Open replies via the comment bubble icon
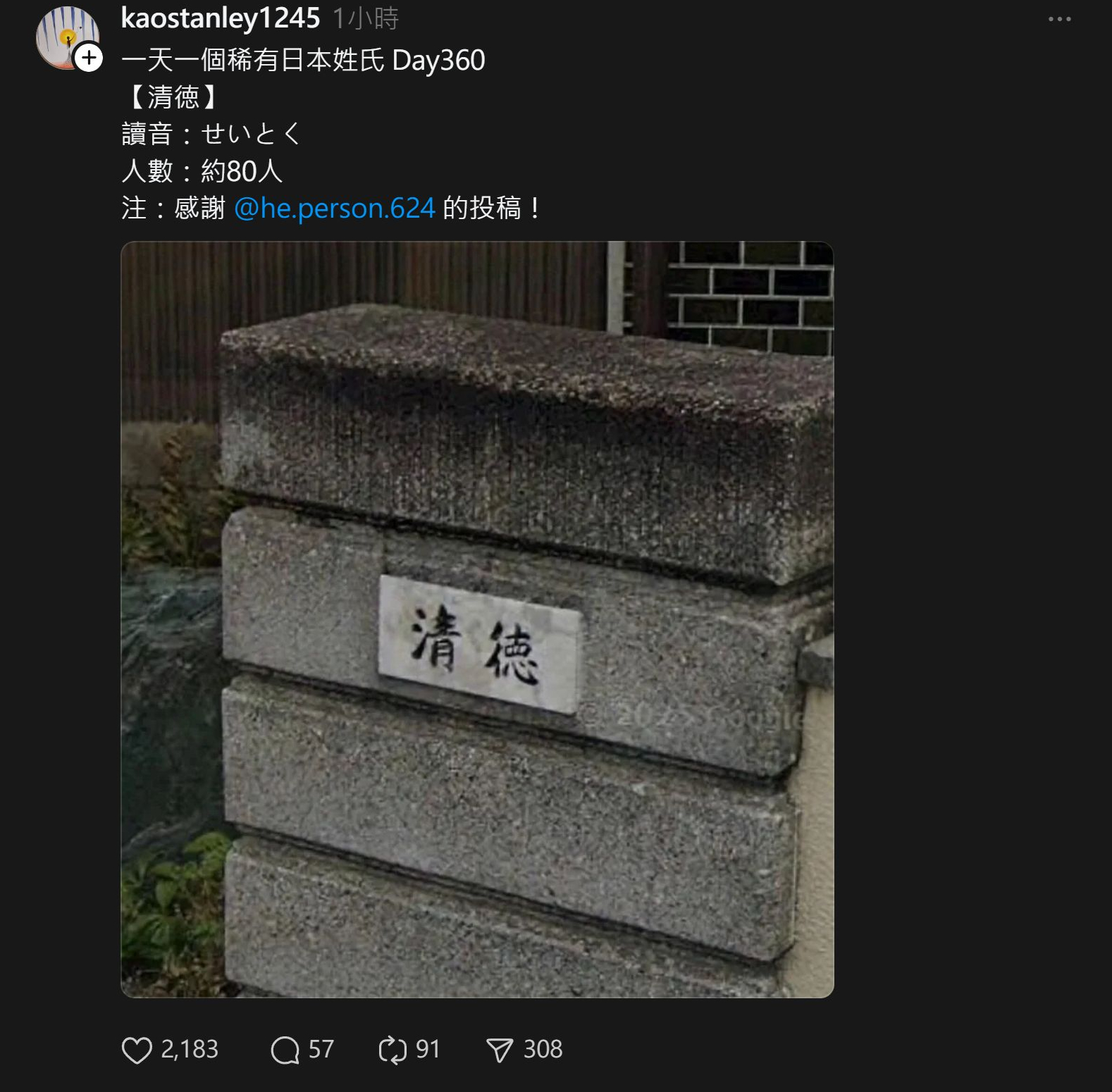The image size is (1112, 1092). coord(285,1050)
